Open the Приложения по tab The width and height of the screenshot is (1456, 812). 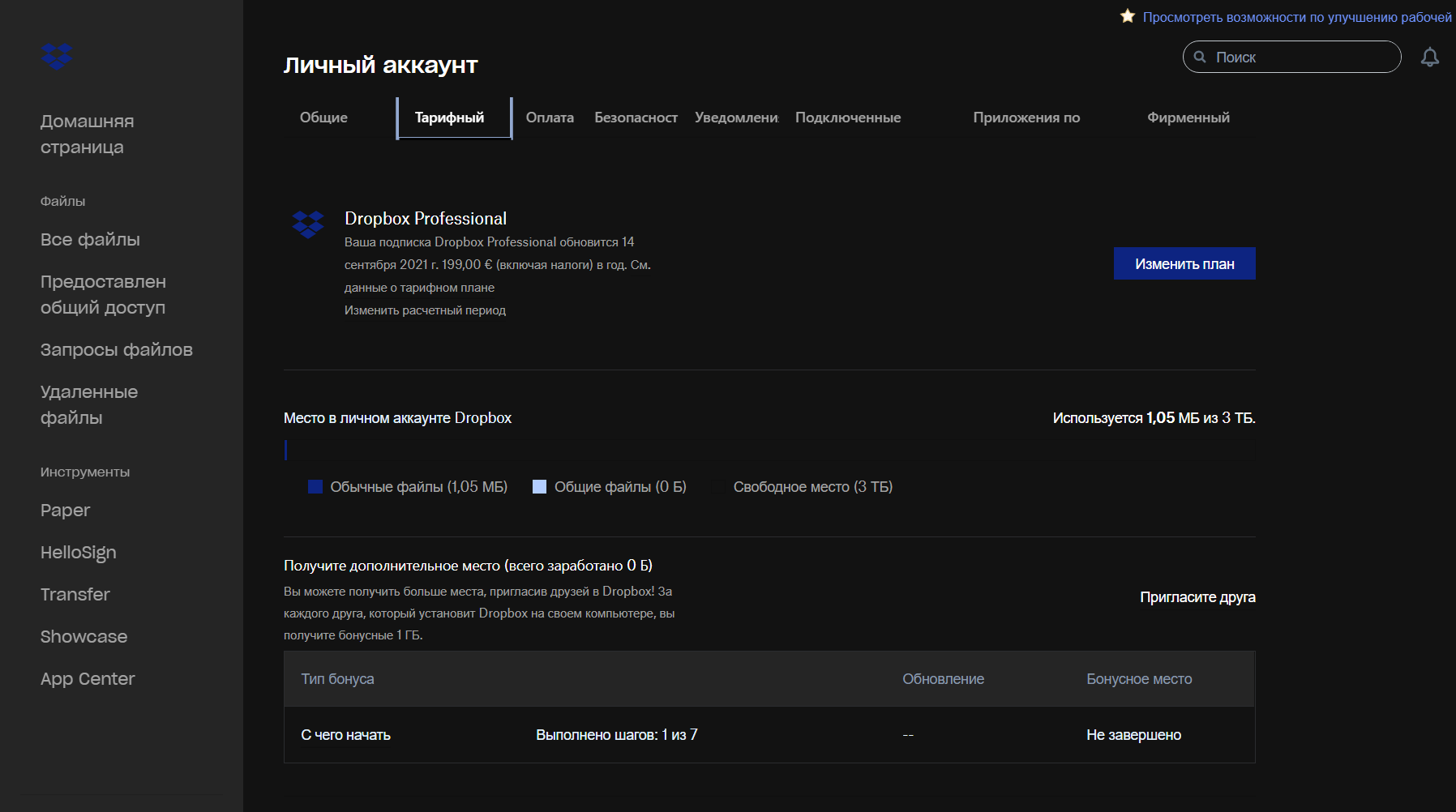[x=1026, y=118]
